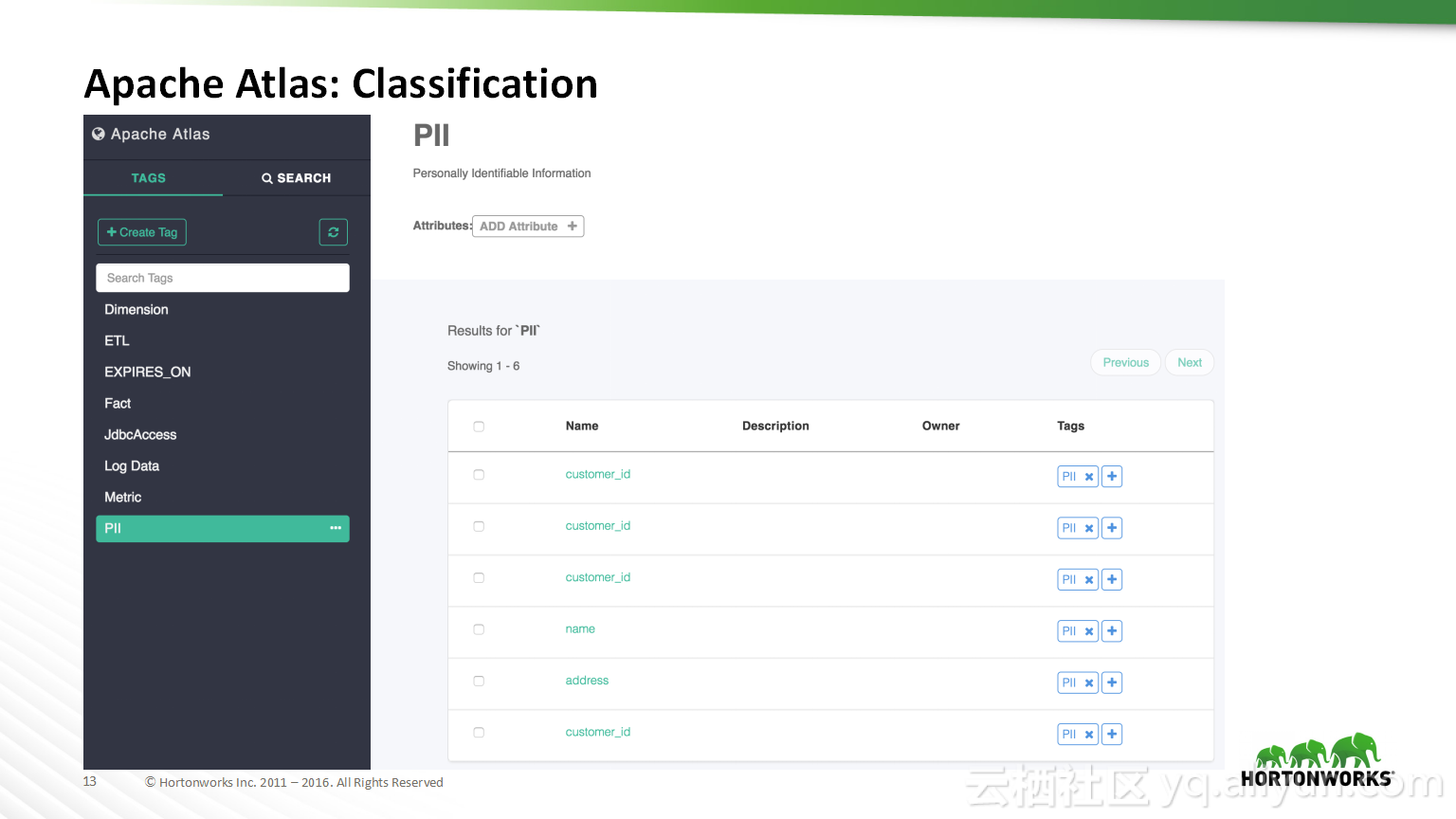This screenshot has height=819, width=1456.
Task: Focus the Search Tags input field
Action: click(223, 278)
